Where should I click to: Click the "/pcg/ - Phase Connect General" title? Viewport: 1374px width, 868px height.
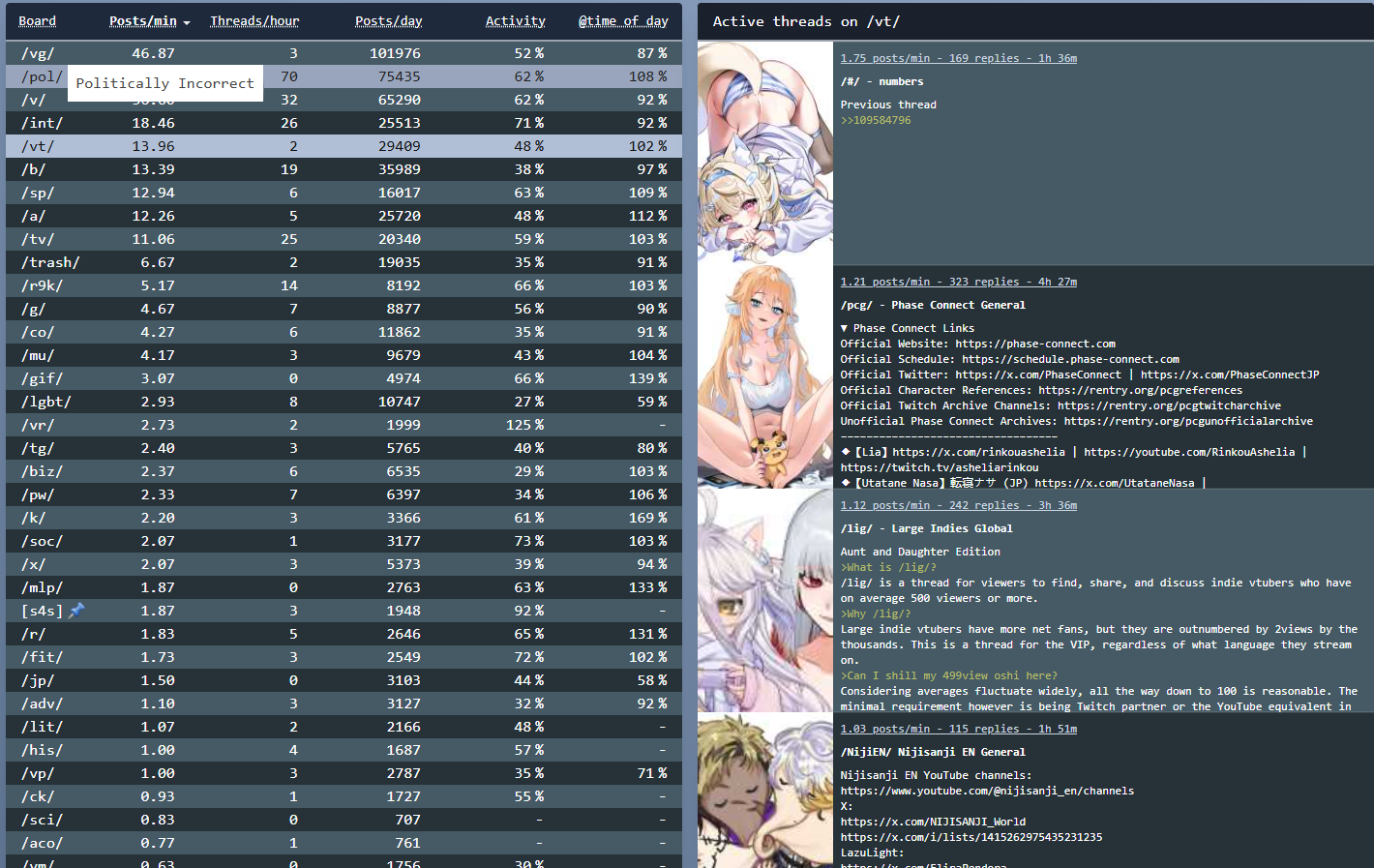click(x=933, y=305)
